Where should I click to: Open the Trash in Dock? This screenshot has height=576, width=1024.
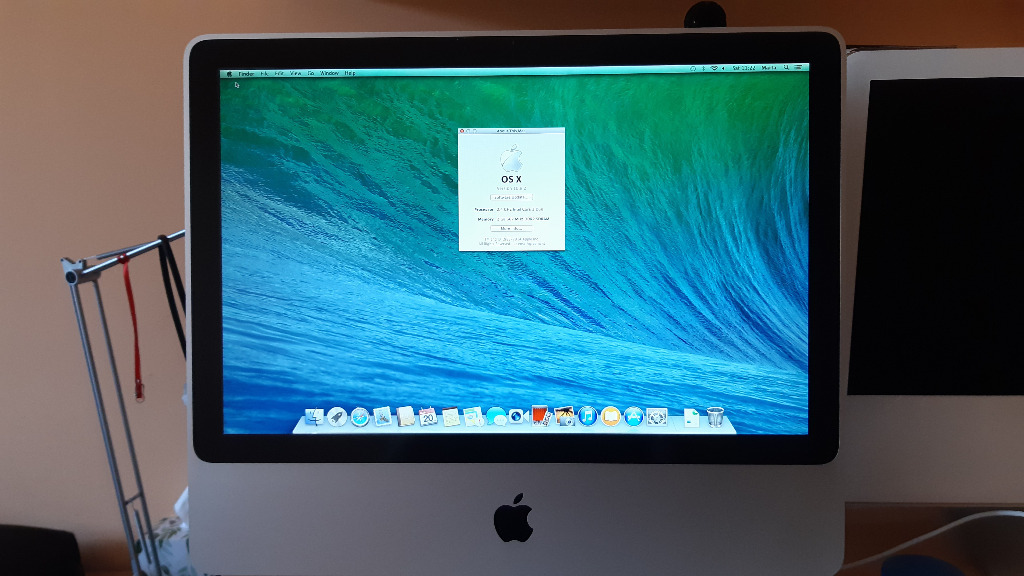(x=716, y=417)
